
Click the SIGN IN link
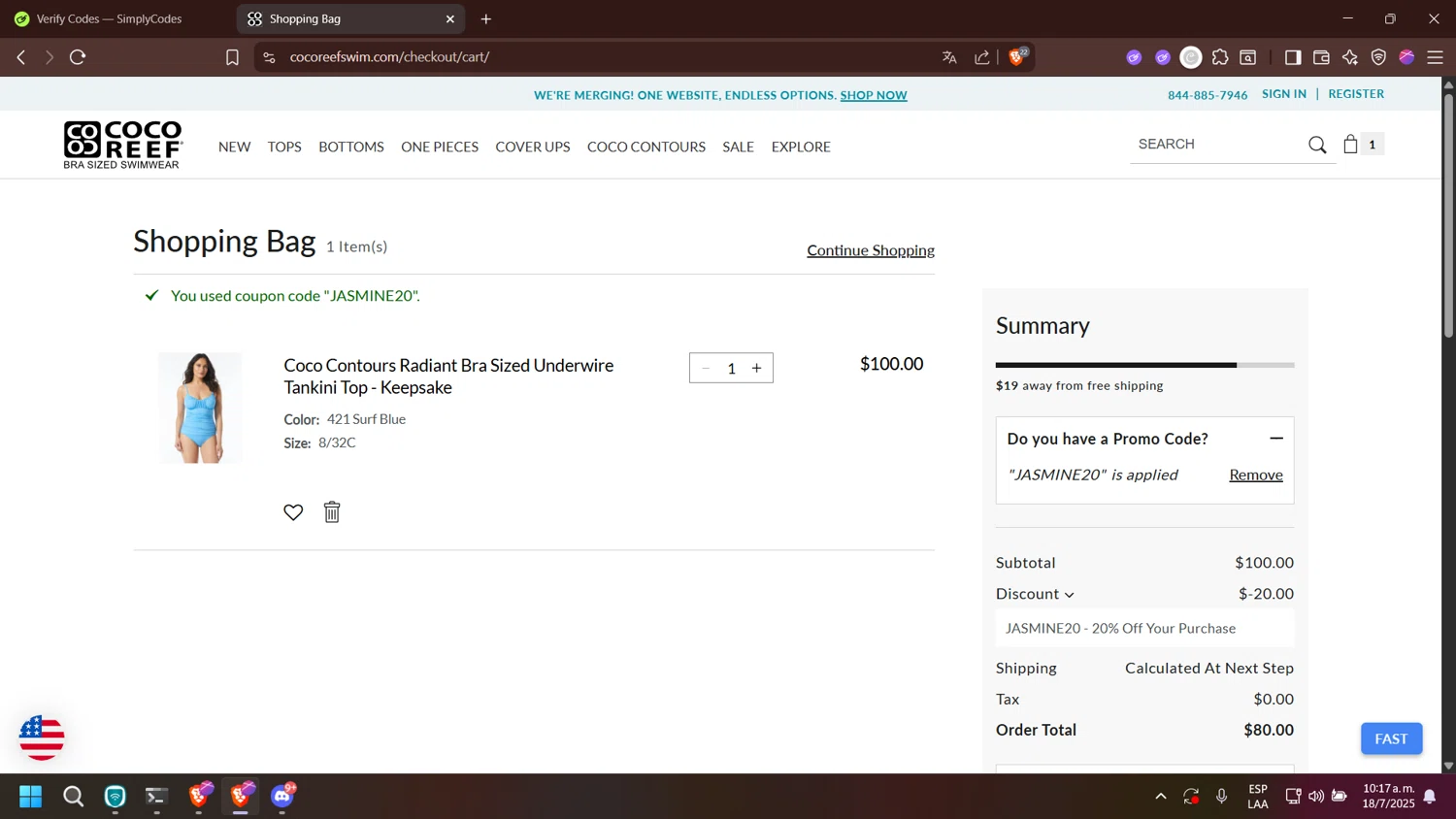[1284, 94]
